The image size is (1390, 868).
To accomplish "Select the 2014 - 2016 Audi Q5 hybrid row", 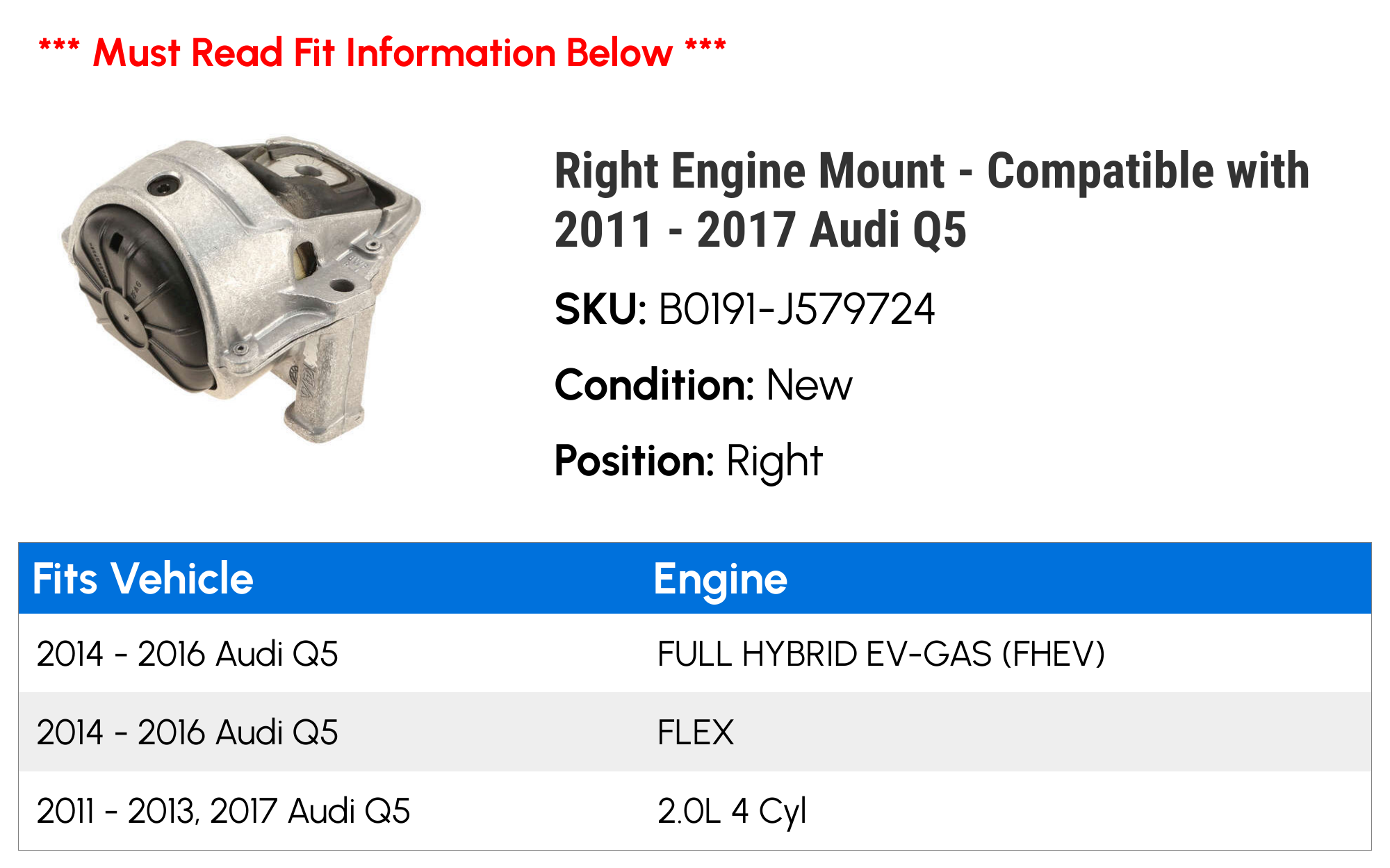I will tap(695, 653).
